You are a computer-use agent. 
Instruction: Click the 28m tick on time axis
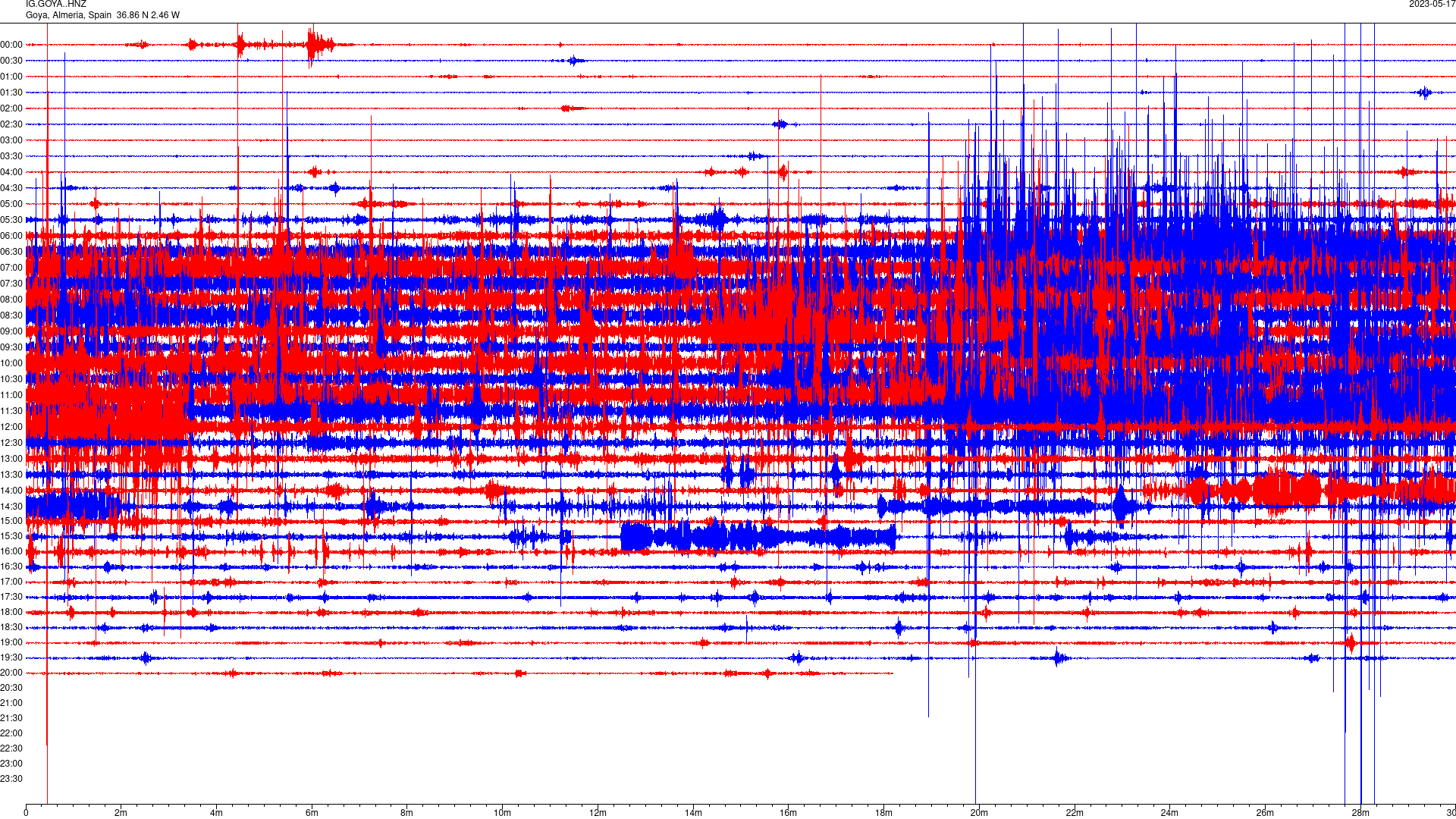click(1360, 813)
